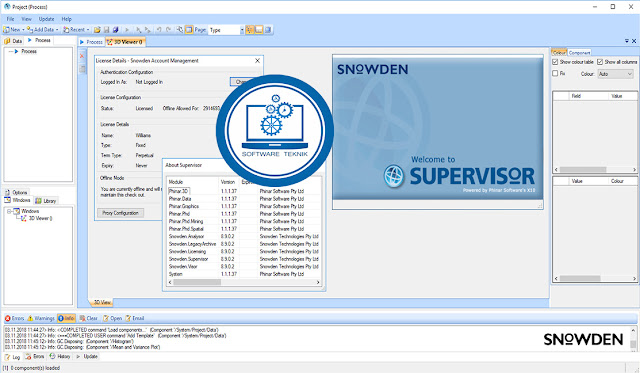Click the redo arrow toolbar icon

click(x=168, y=30)
